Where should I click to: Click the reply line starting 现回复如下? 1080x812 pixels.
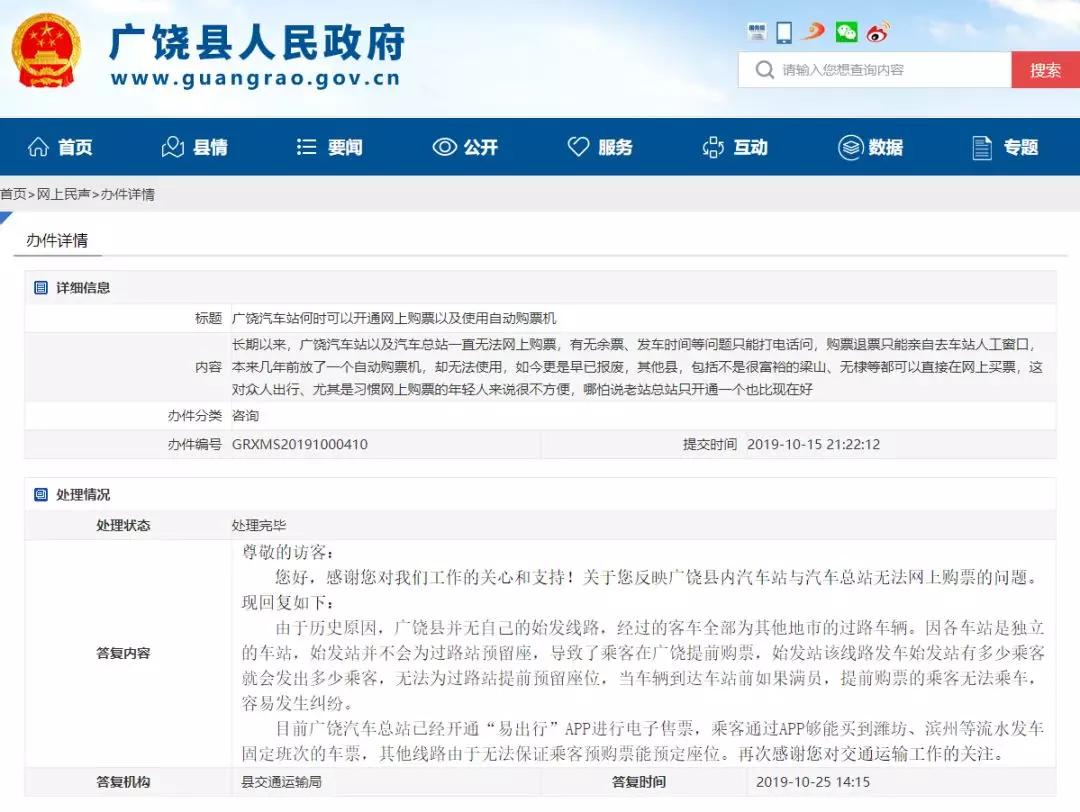(288, 603)
